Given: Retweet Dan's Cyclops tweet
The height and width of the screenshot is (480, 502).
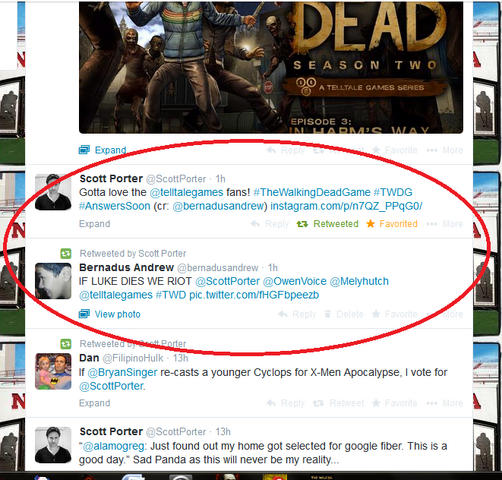Looking at the screenshot, I should (x=338, y=403).
